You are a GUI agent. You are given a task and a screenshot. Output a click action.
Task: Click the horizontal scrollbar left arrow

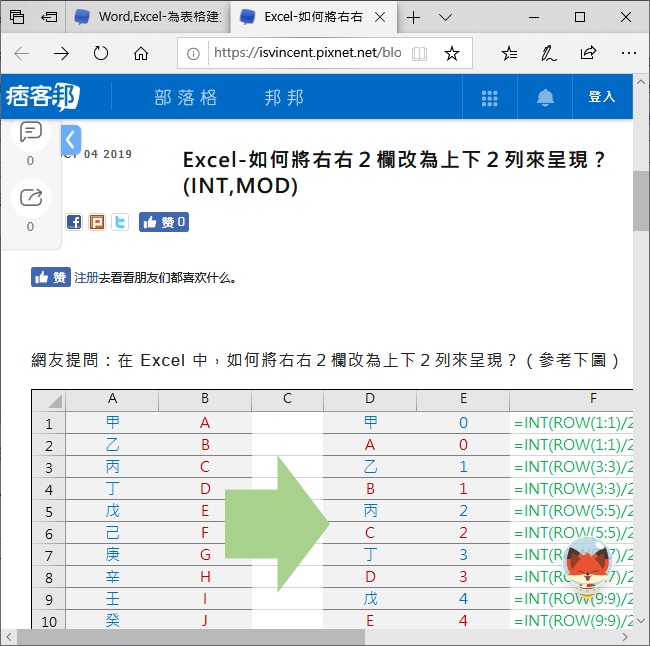[9, 636]
